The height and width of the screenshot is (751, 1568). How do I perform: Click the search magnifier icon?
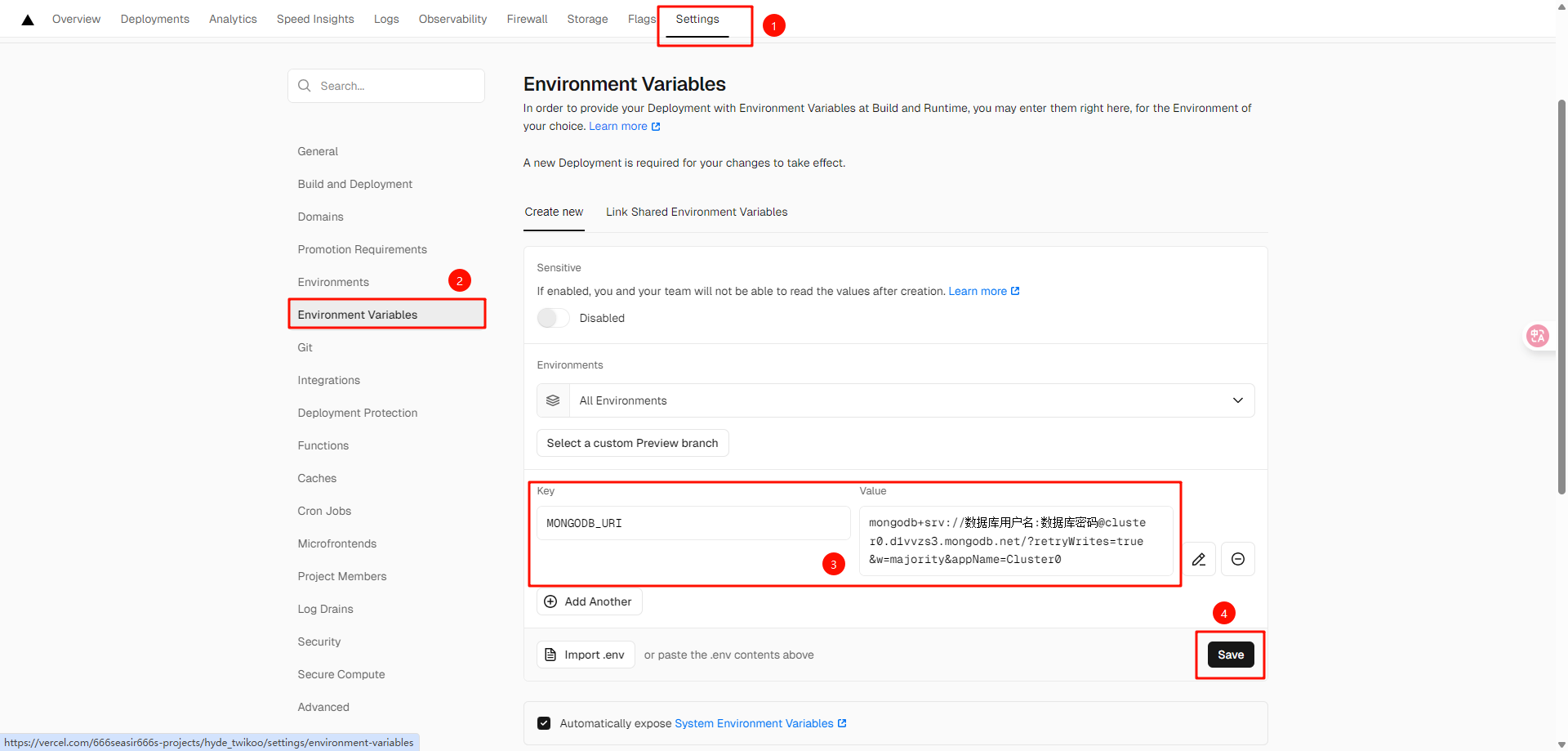pyautogui.click(x=305, y=86)
